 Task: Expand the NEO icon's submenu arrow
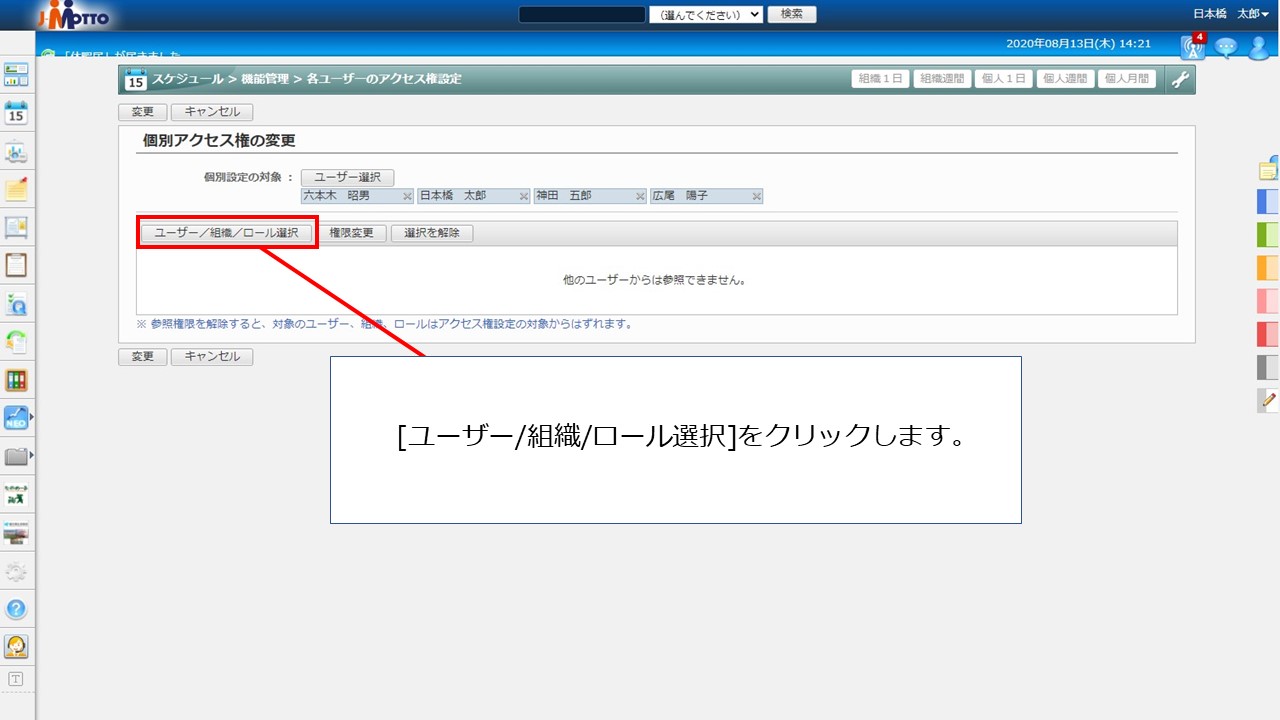tap(32, 418)
